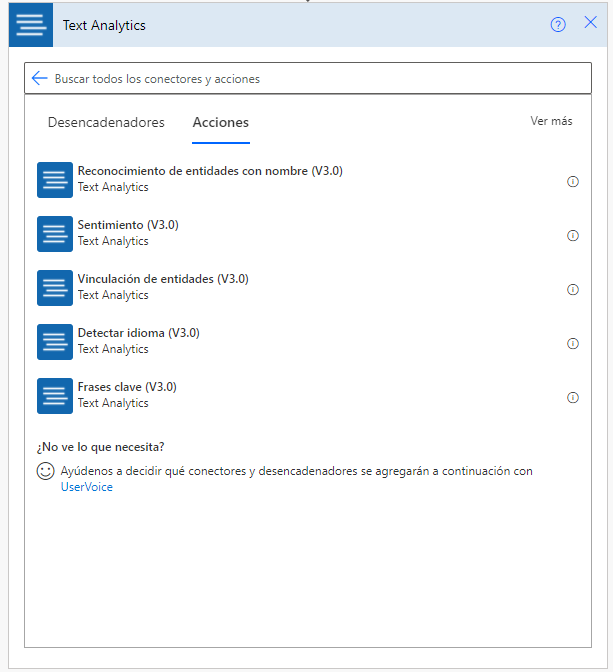The width and height of the screenshot is (613, 672).
Task: Click the Frases clave action icon
Action: coord(55,396)
